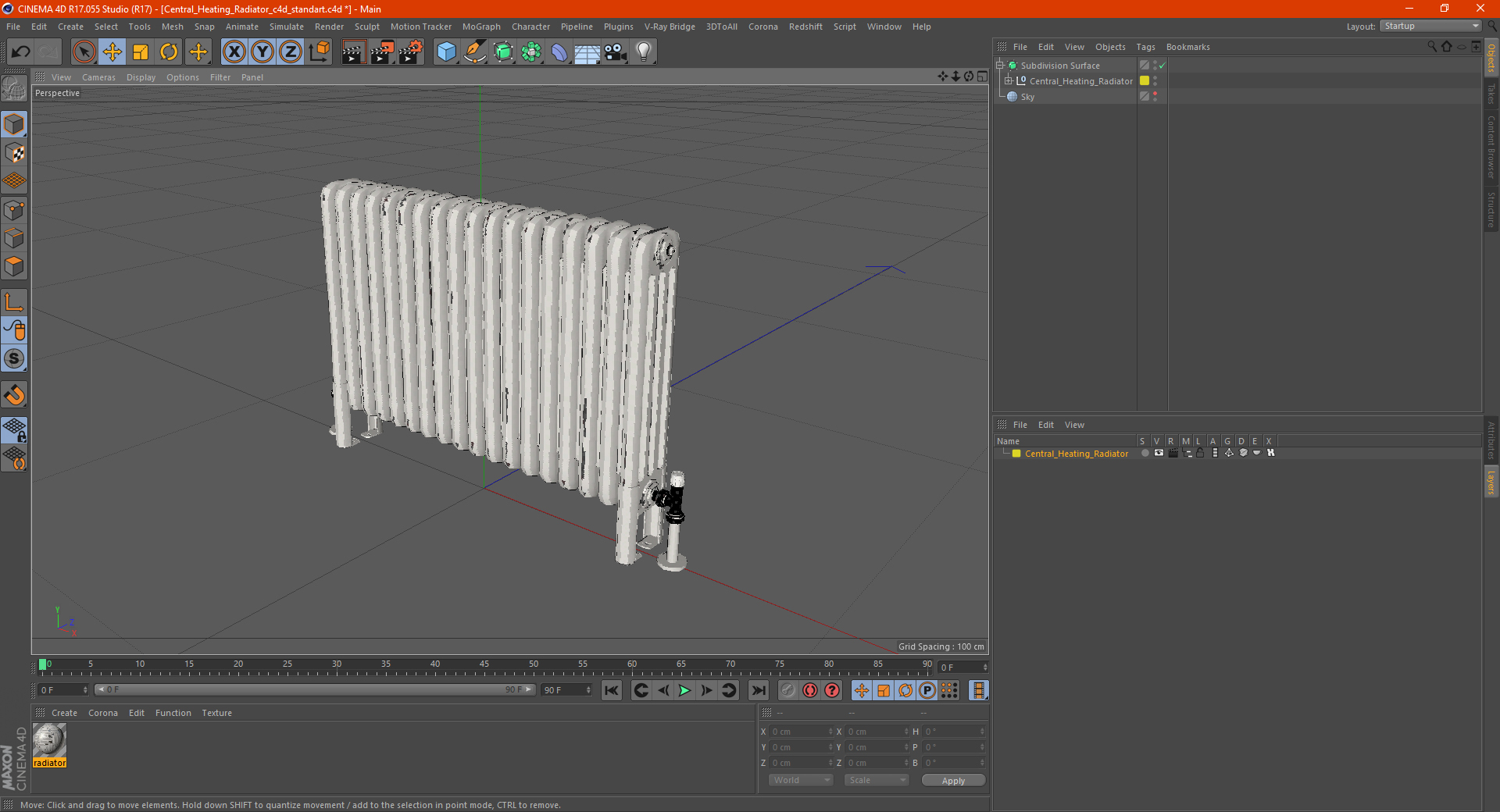Make object editable icon
This screenshot has height=812, width=1500.
(x=14, y=89)
